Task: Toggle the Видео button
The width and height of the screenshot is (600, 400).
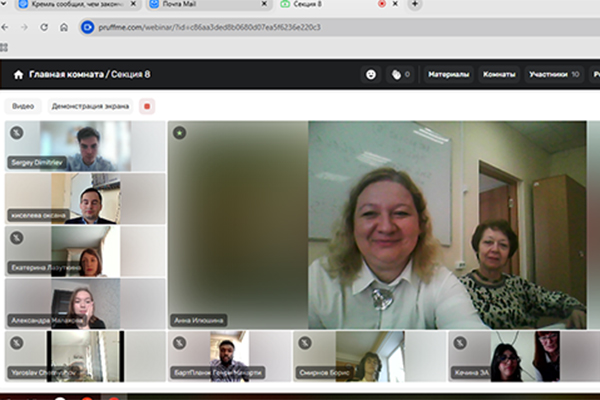Action: (x=22, y=105)
